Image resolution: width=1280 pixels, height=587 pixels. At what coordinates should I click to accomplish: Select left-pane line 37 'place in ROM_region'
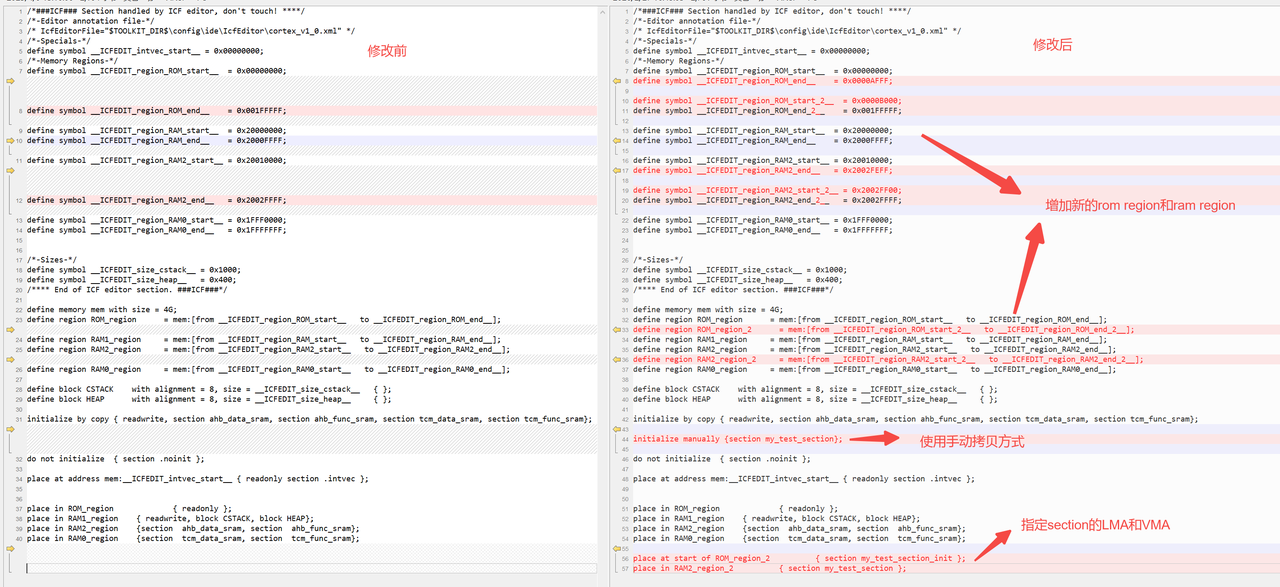click(x=129, y=508)
